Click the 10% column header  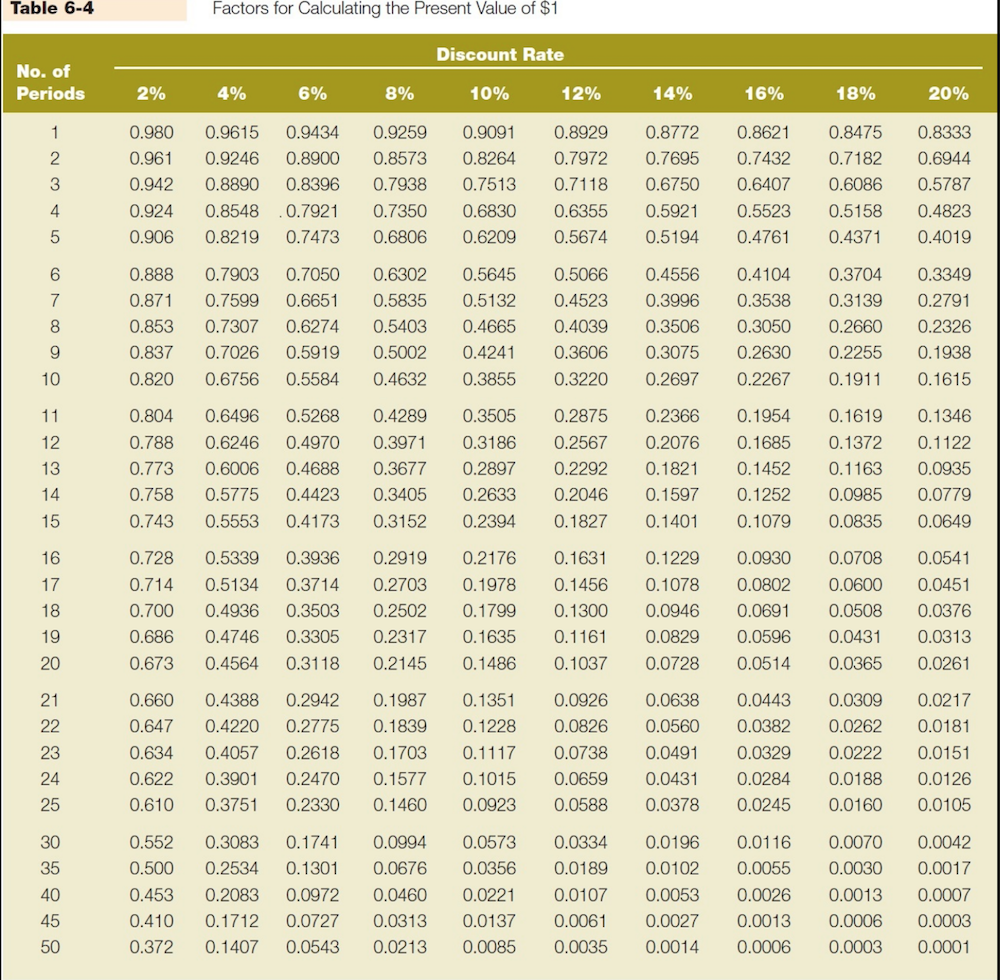(489, 94)
